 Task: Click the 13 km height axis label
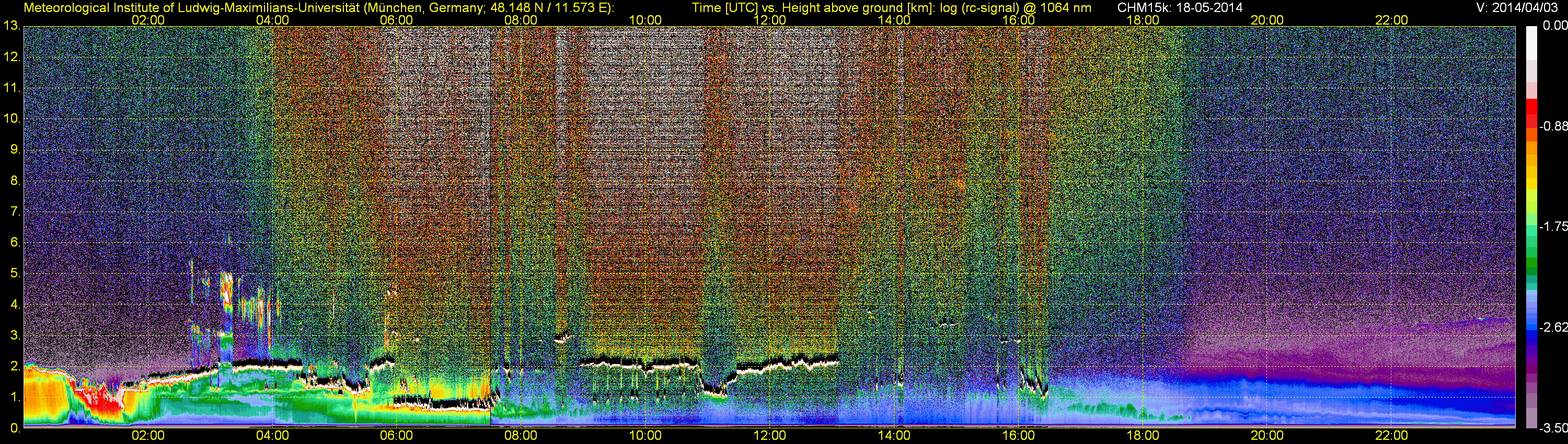pos(11,26)
